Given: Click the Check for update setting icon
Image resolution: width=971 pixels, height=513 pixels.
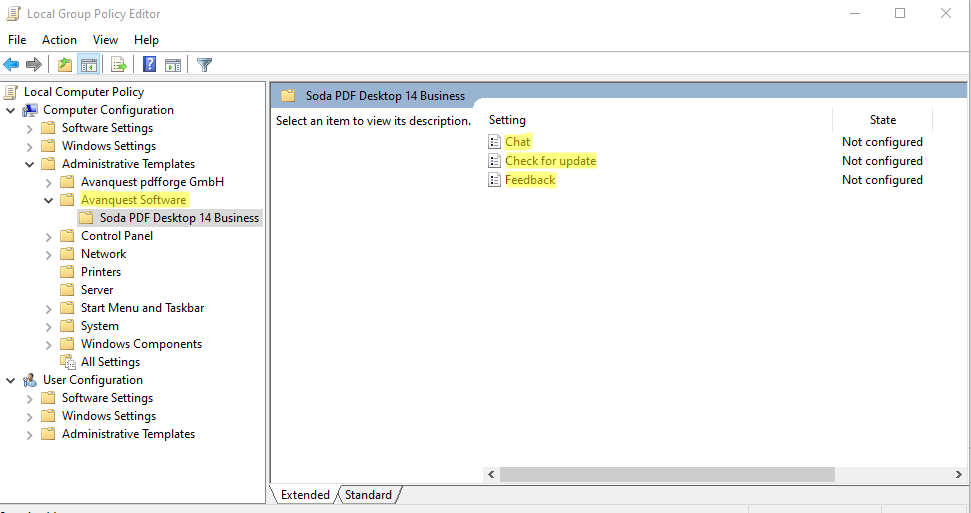Looking at the screenshot, I should click(494, 161).
